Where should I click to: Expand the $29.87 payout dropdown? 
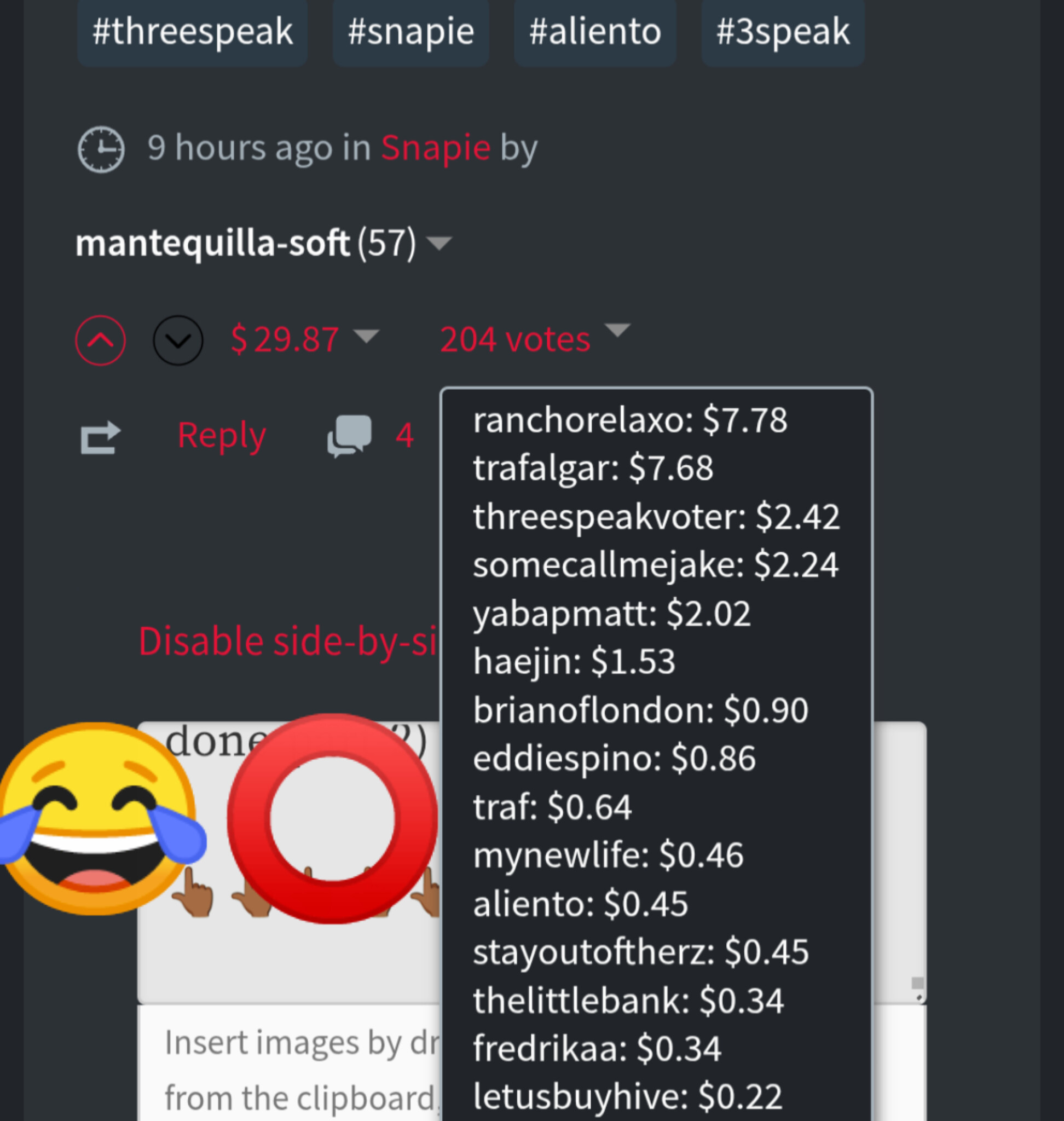click(366, 336)
